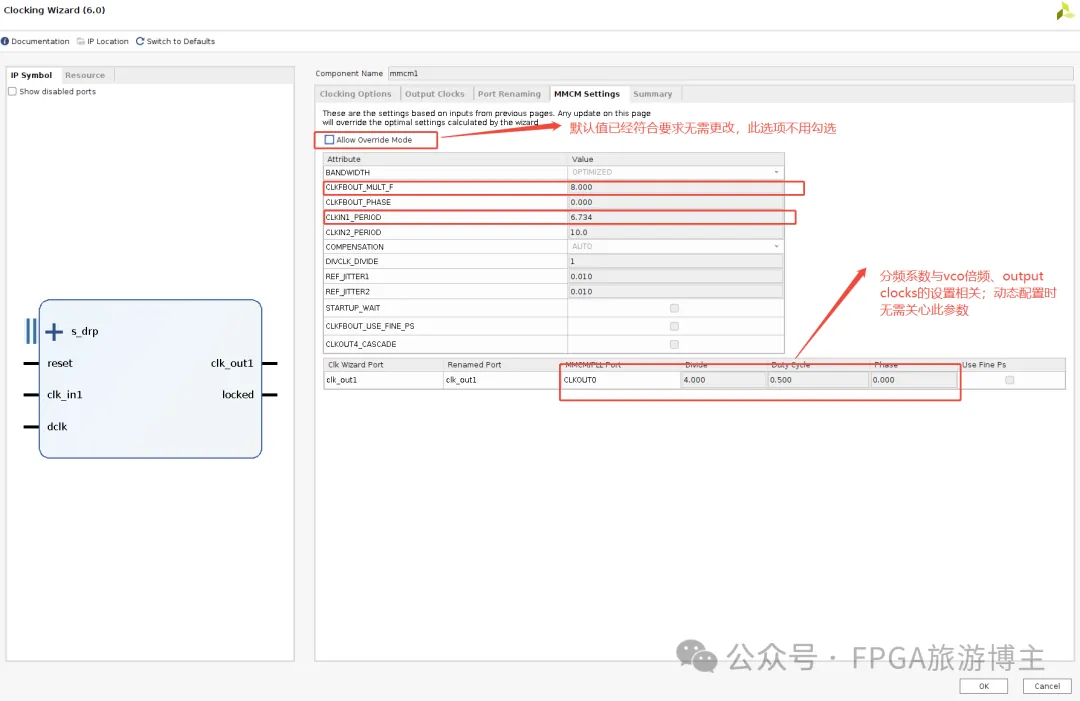Click the Renamed Port column header
Screen dimensions: 1080x701
point(503,365)
